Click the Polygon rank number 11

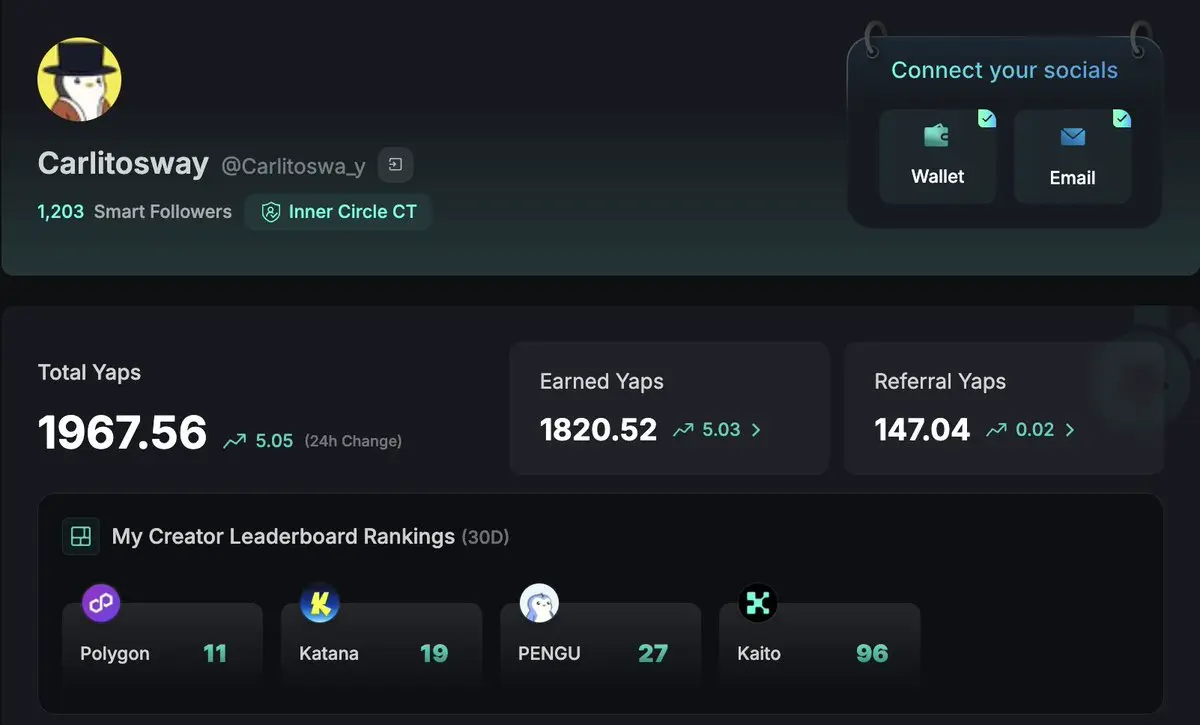[215, 654]
